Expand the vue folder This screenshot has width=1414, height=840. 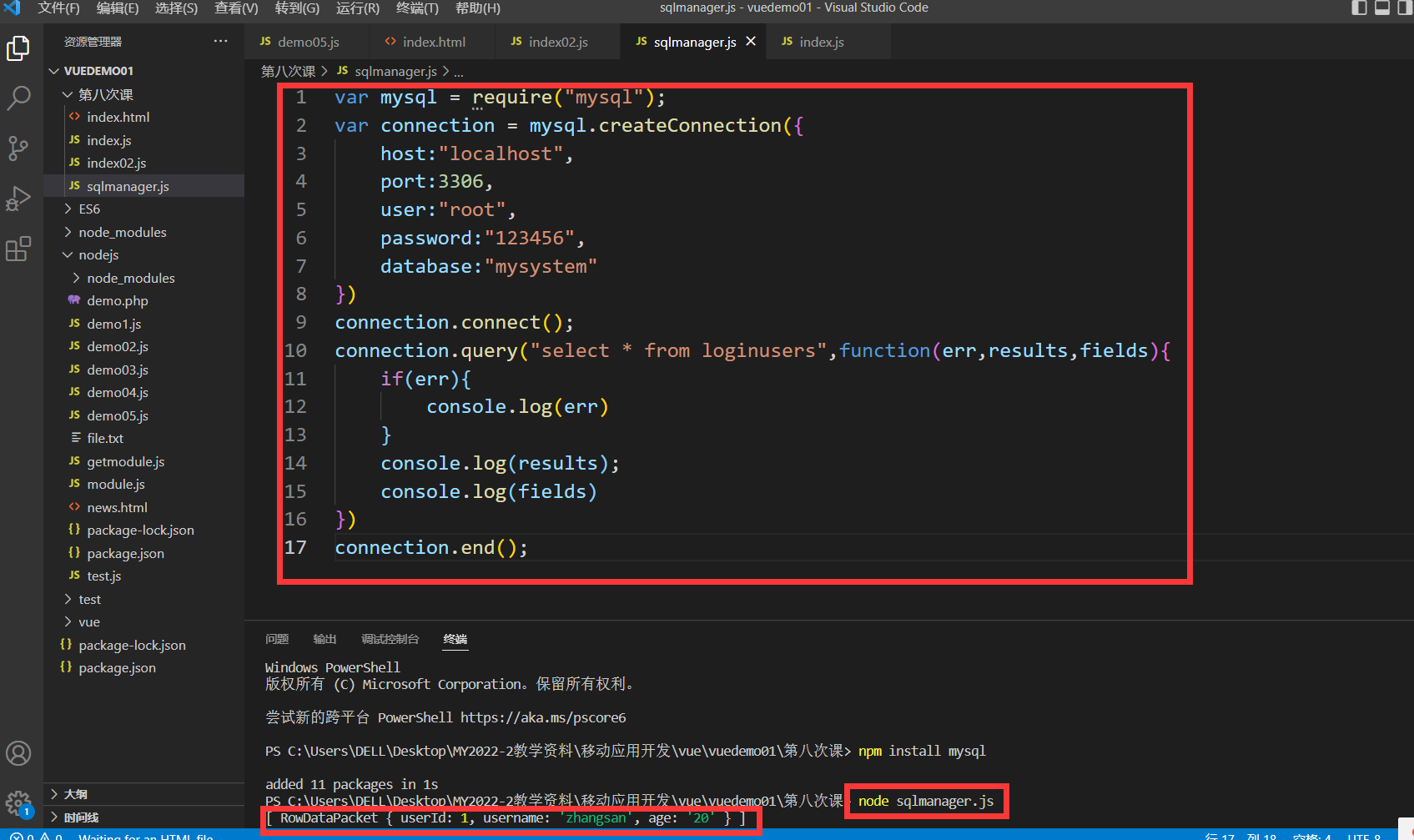click(x=143, y=621)
